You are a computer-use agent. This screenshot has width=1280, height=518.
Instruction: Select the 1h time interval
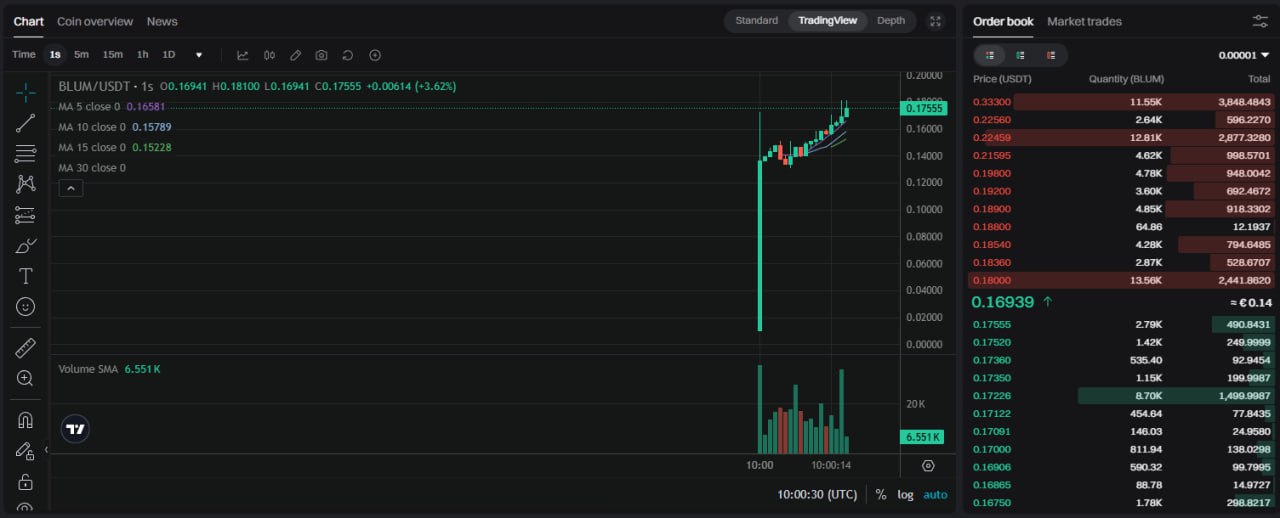[143, 55]
